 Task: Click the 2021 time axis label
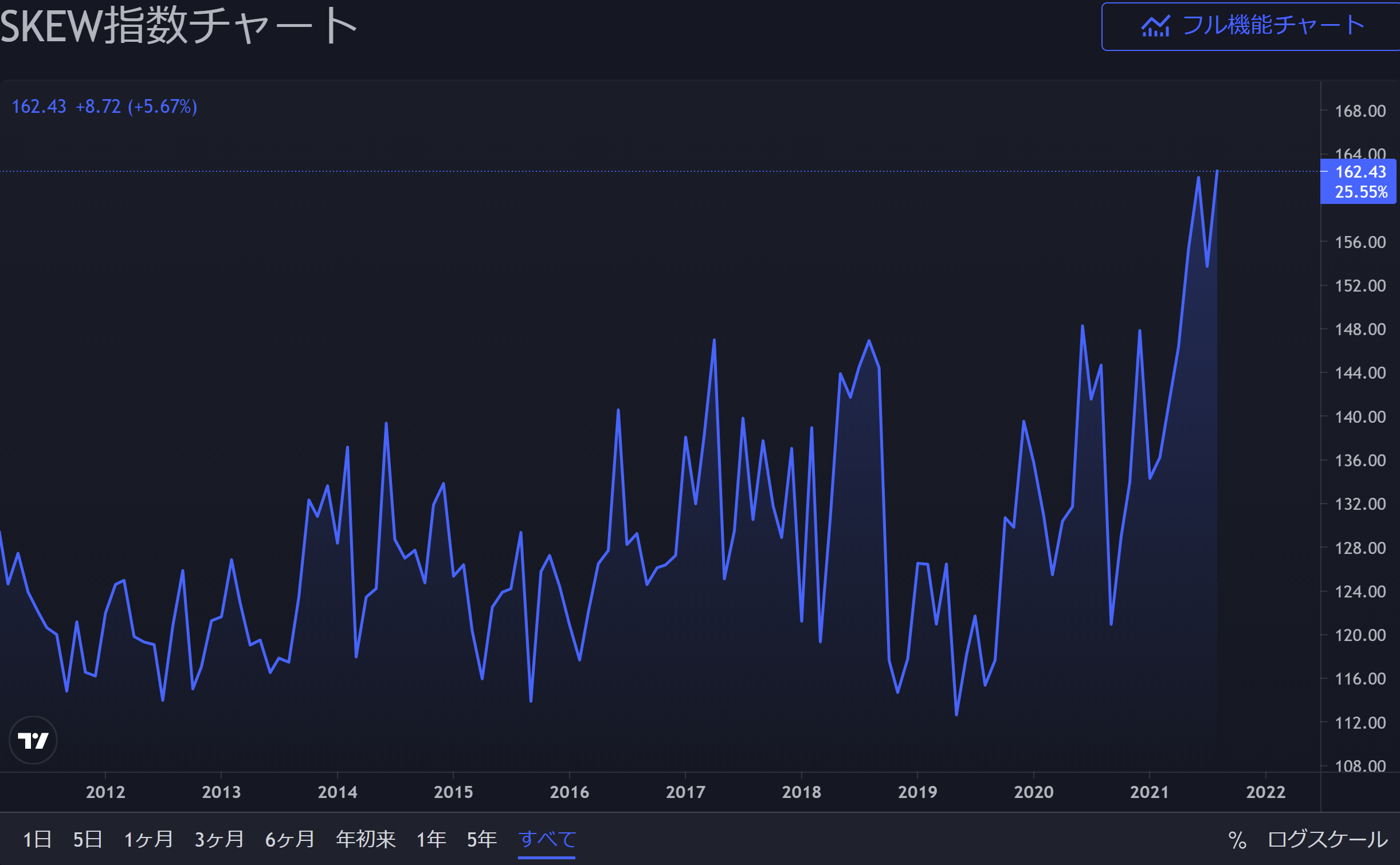1148,792
